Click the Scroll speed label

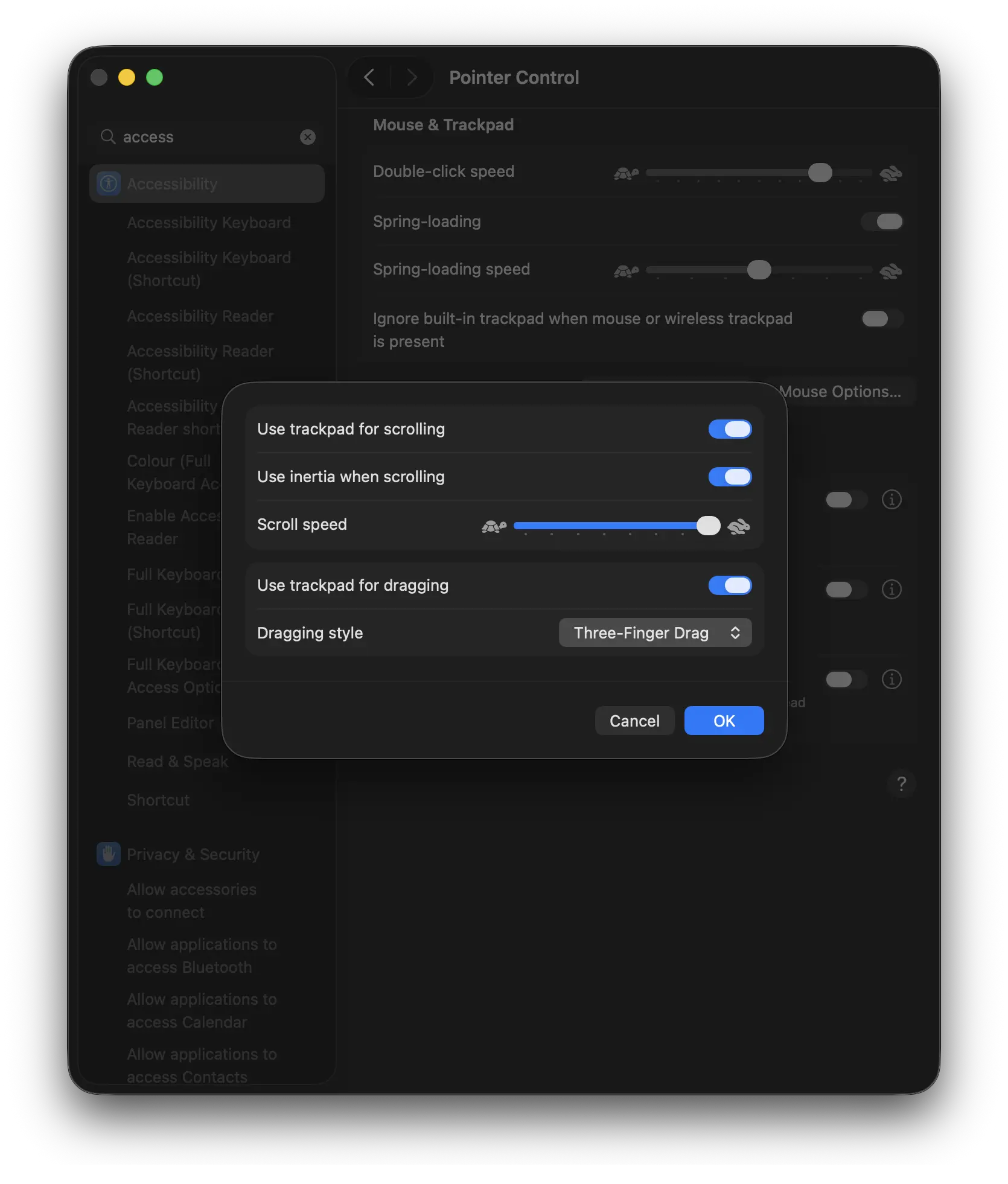tap(302, 524)
